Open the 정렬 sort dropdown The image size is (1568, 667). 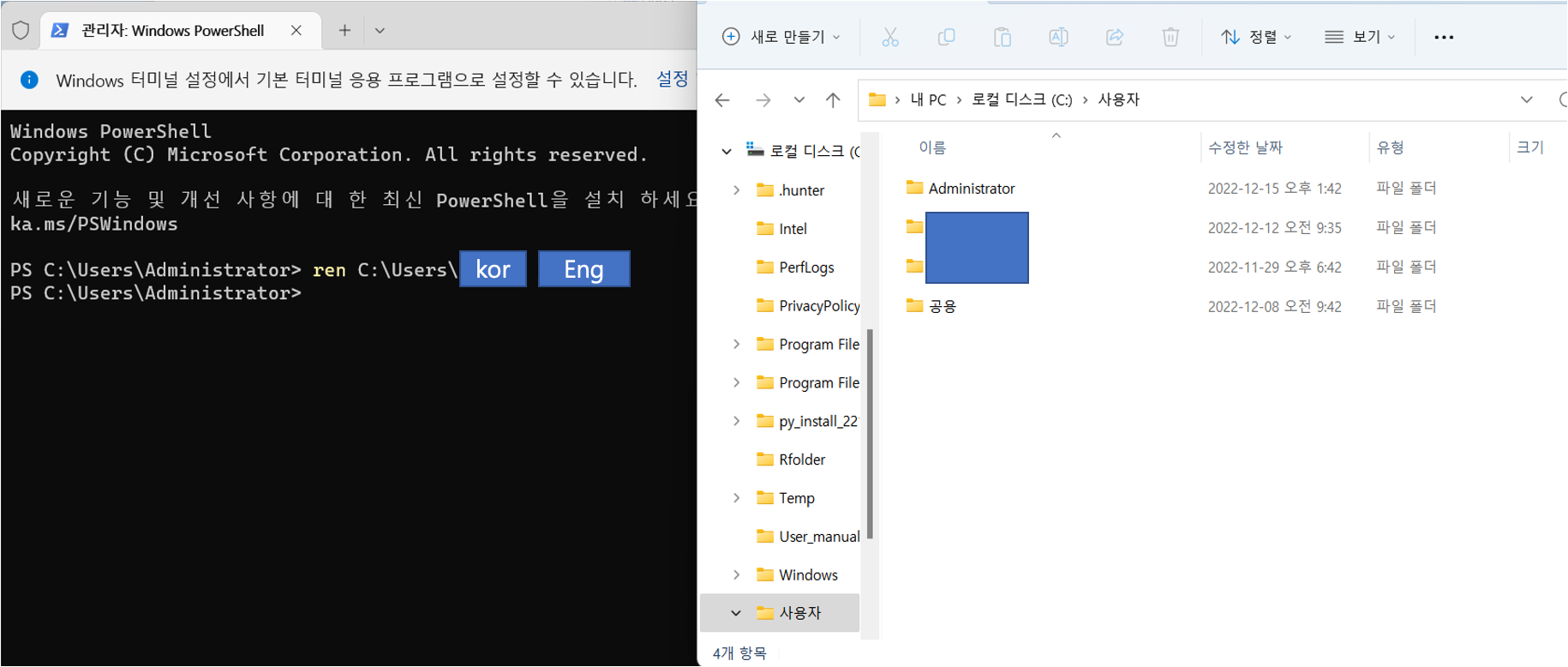[x=1256, y=37]
